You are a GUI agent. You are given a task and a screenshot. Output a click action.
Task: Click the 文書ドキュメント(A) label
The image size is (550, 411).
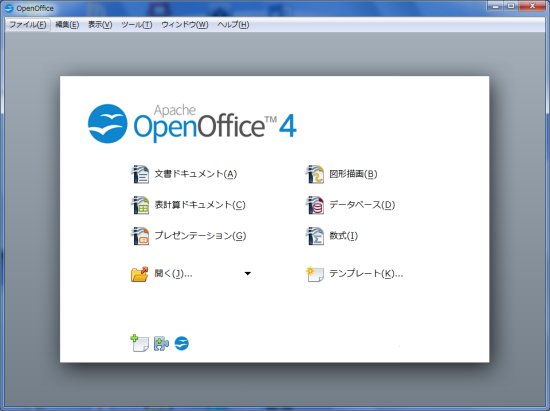click(196, 174)
